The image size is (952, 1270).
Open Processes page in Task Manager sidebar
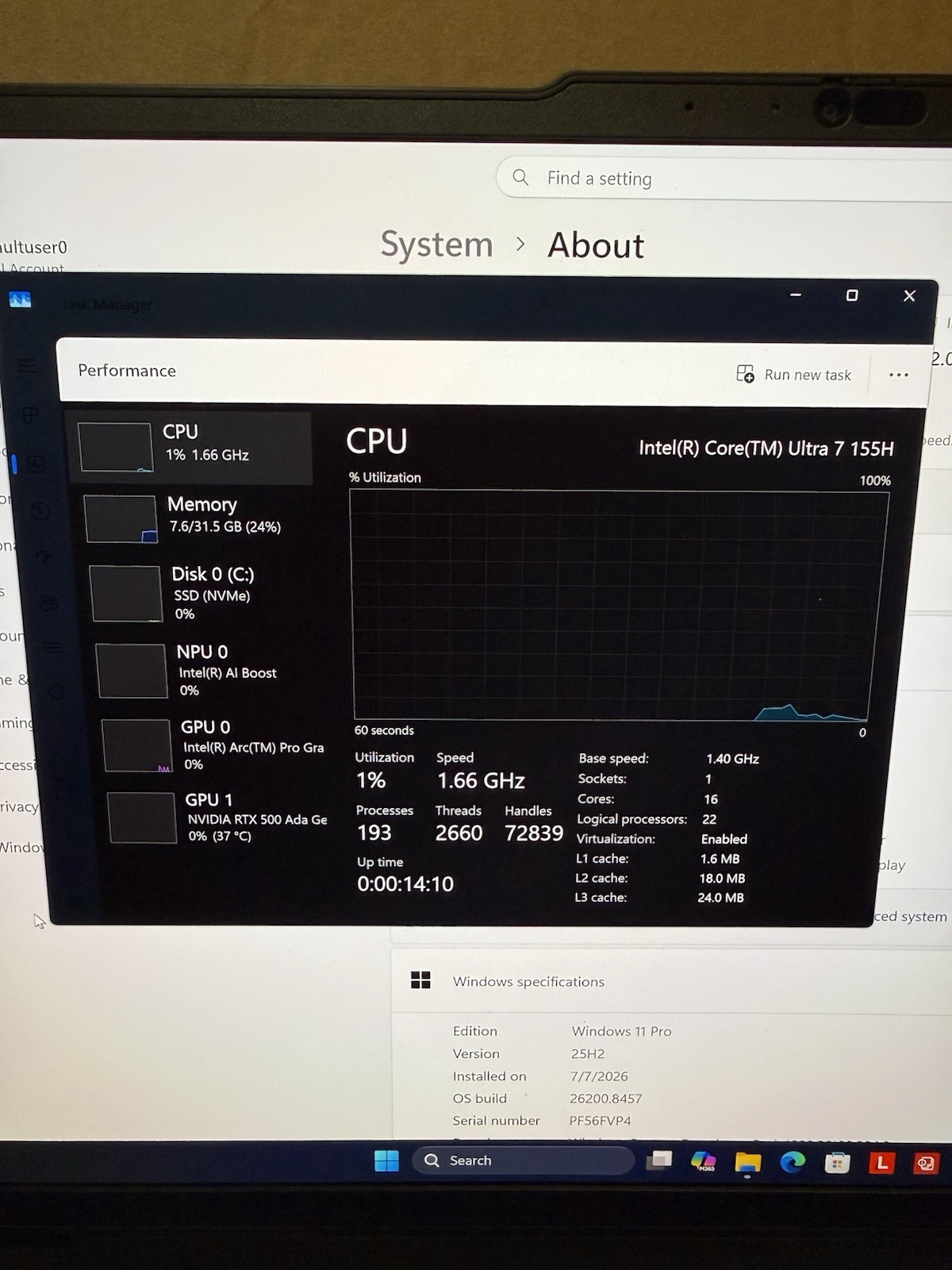tap(30, 415)
